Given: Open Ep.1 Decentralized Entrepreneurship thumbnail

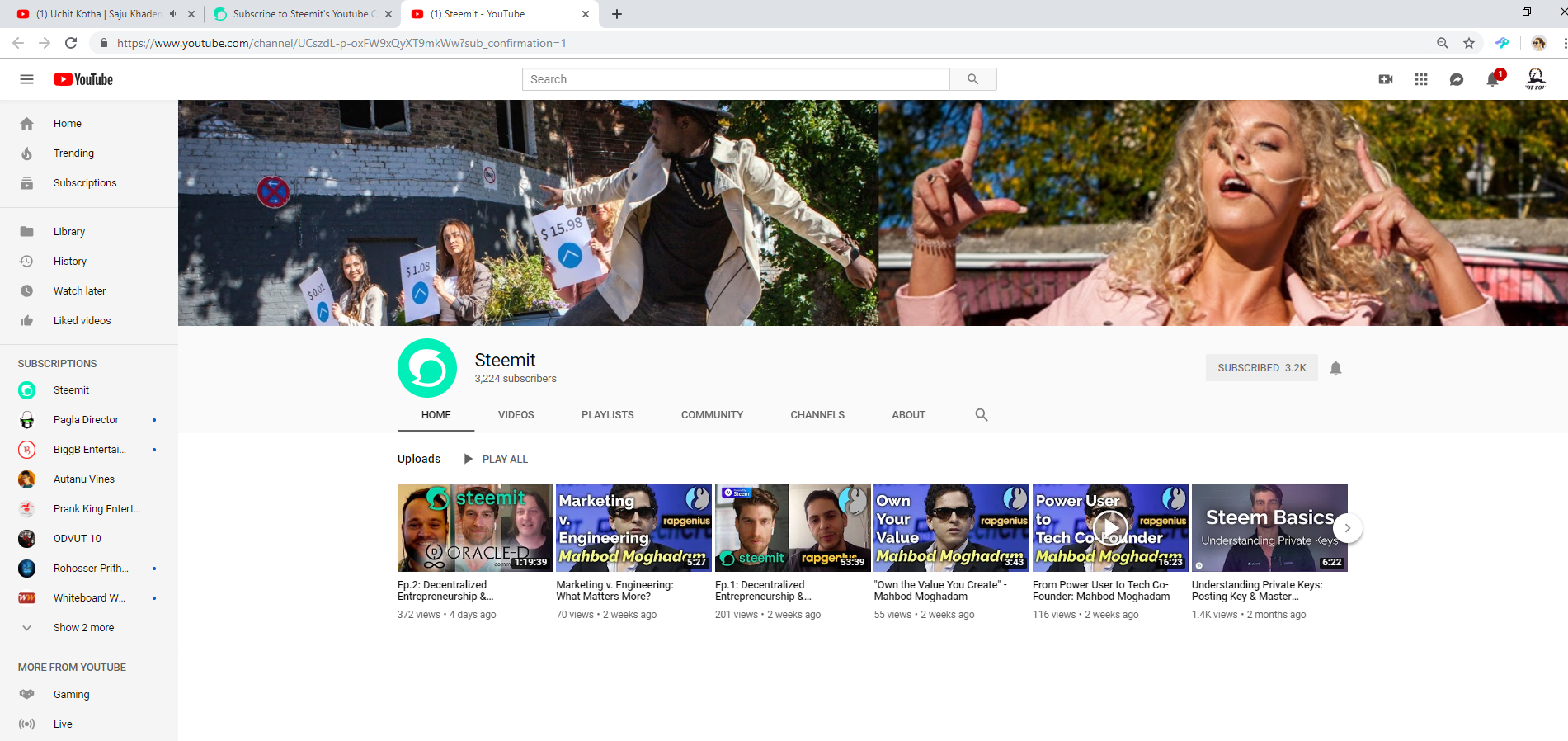Looking at the screenshot, I should (x=793, y=528).
